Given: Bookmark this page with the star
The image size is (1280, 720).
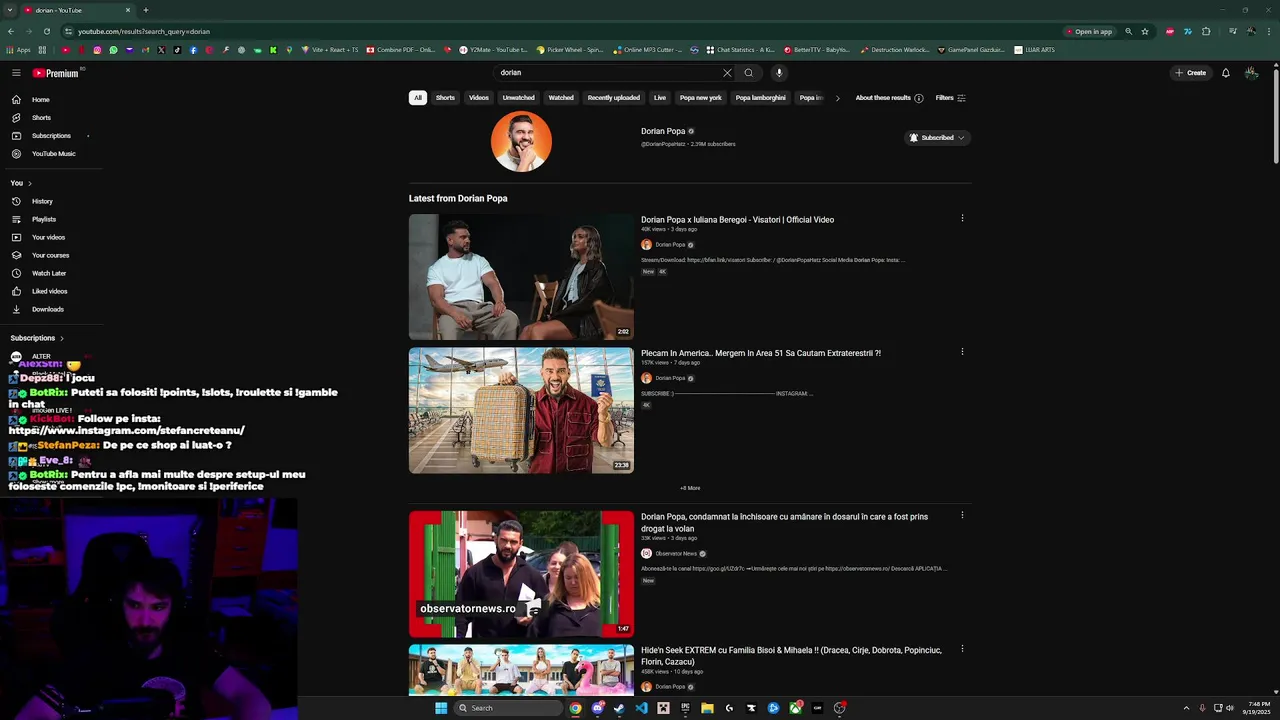Looking at the screenshot, I should point(1145,31).
